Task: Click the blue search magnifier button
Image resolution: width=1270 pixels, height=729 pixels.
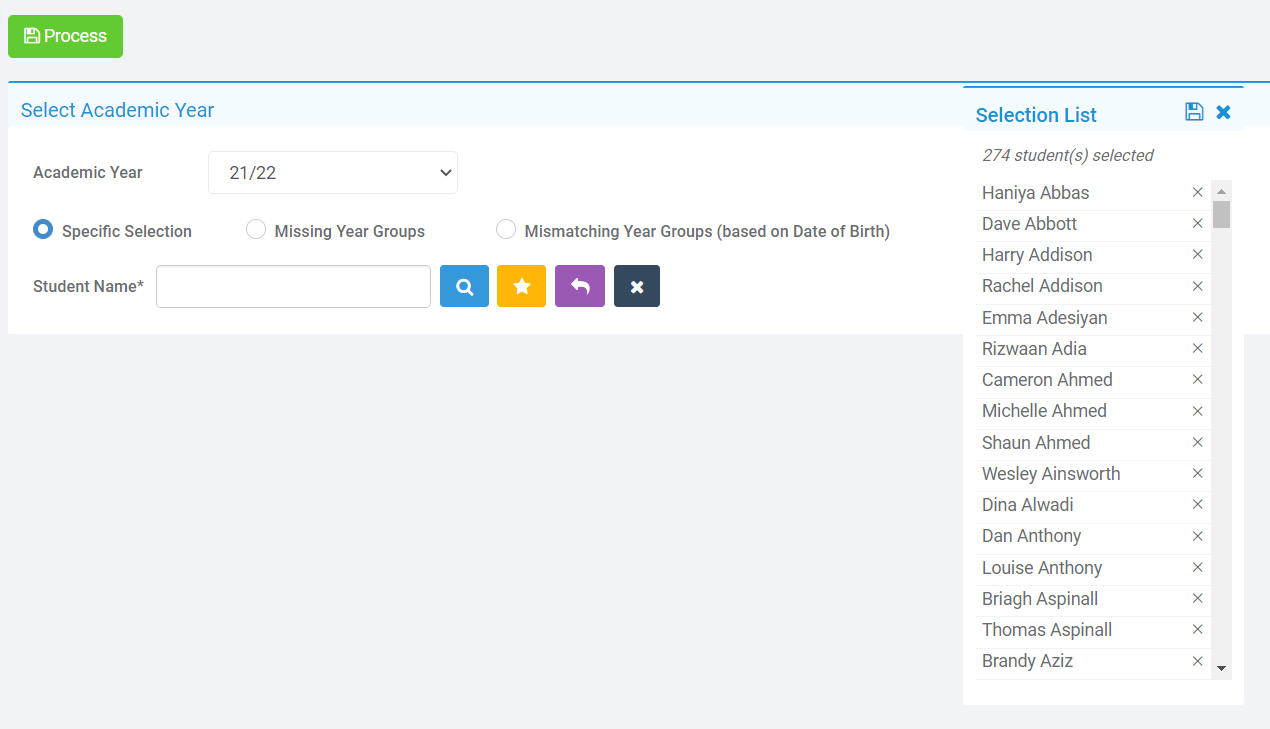Action: pos(464,286)
